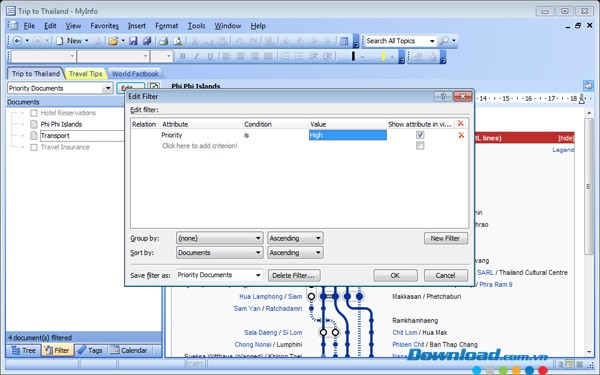Open Priority Documents filter dropdown in sidebar
Screen dimensions: 600x375
click(x=108, y=88)
